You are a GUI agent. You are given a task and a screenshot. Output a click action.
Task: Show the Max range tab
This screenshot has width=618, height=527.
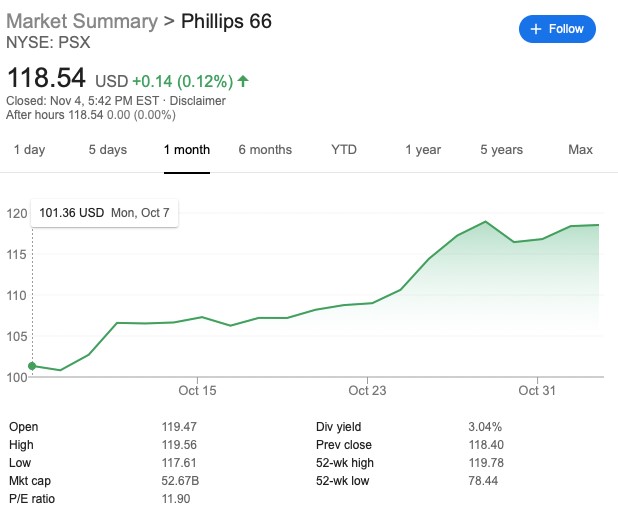point(580,150)
